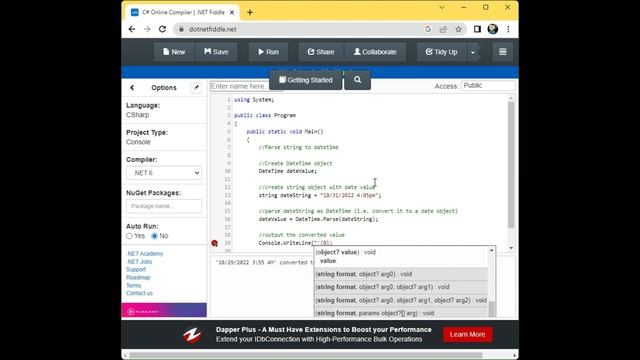Image resolution: width=640 pixels, height=360 pixels.
Task: Open the Support link
Action: coord(136,269)
